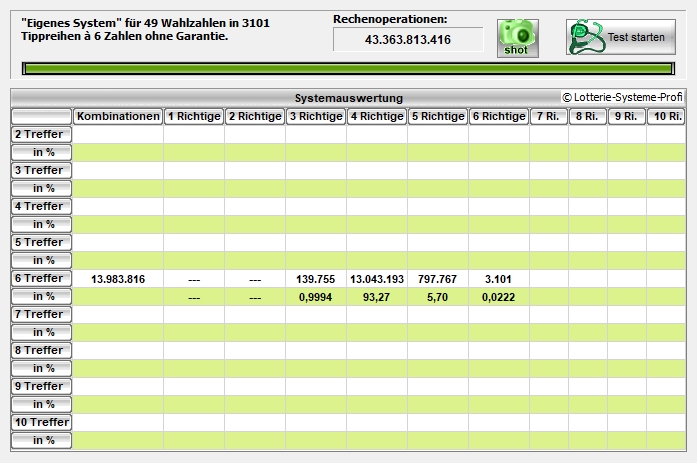697x463 pixels.
Task: Click the 9 Treffer row header
Action: coord(41,386)
